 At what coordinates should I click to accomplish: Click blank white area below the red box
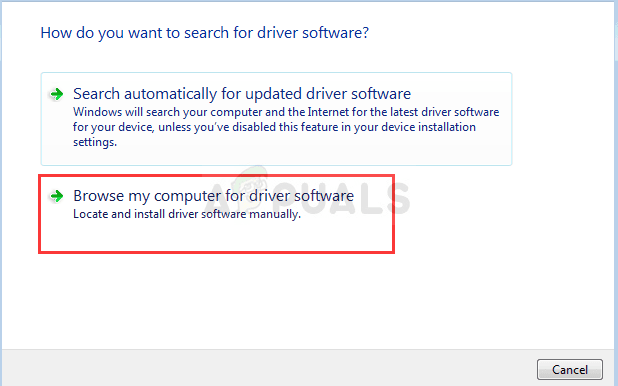tap(216, 300)
